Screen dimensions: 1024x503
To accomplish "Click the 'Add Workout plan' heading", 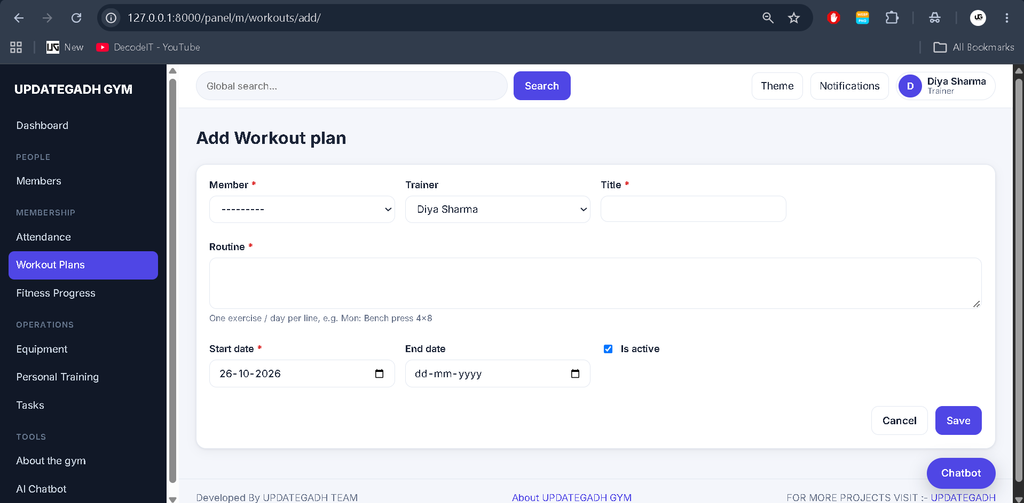I will 271,138.
